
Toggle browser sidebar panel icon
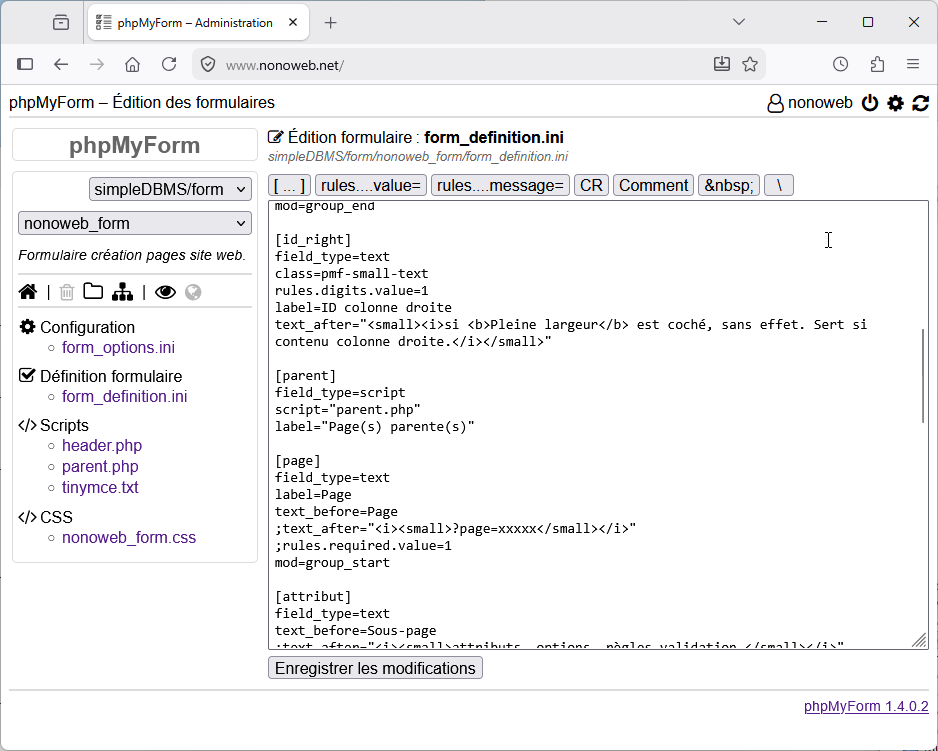coord(25,64)
